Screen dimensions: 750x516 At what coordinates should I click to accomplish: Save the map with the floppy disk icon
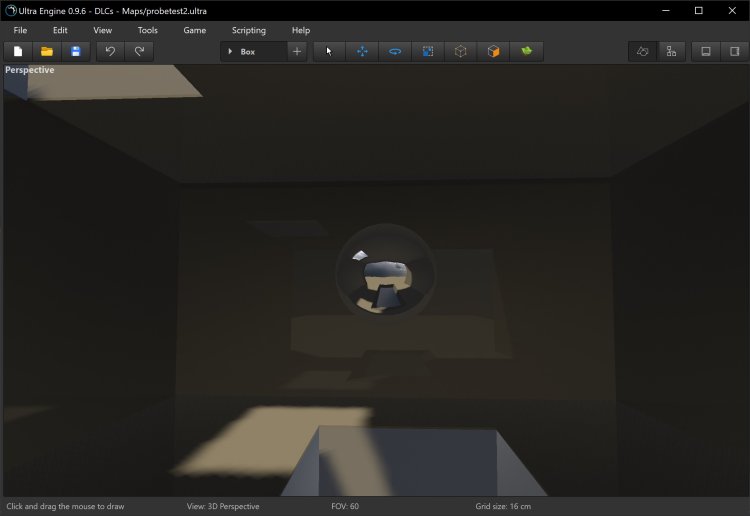click(75, 51)
